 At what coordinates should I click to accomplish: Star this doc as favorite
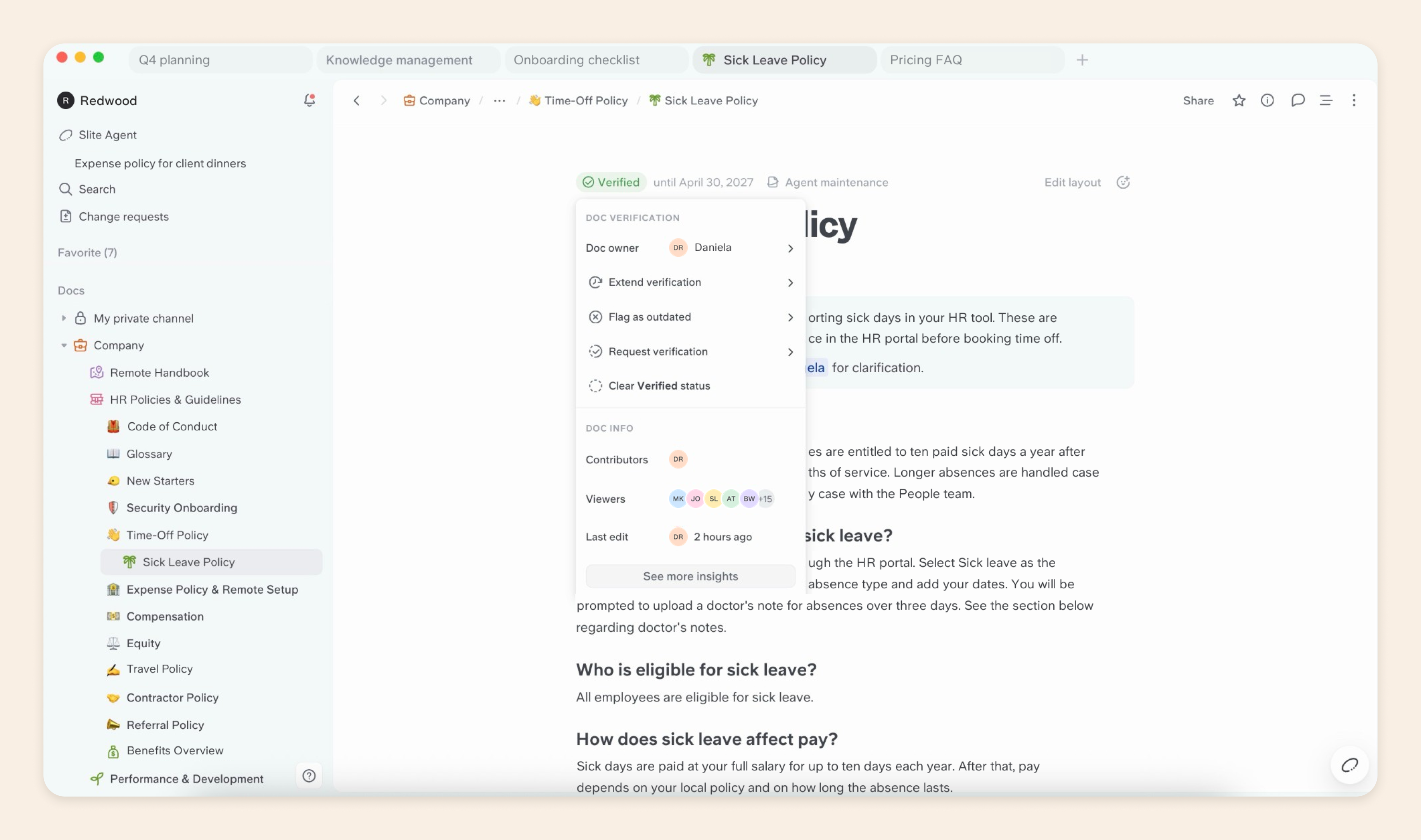(x=1239, y=101)
